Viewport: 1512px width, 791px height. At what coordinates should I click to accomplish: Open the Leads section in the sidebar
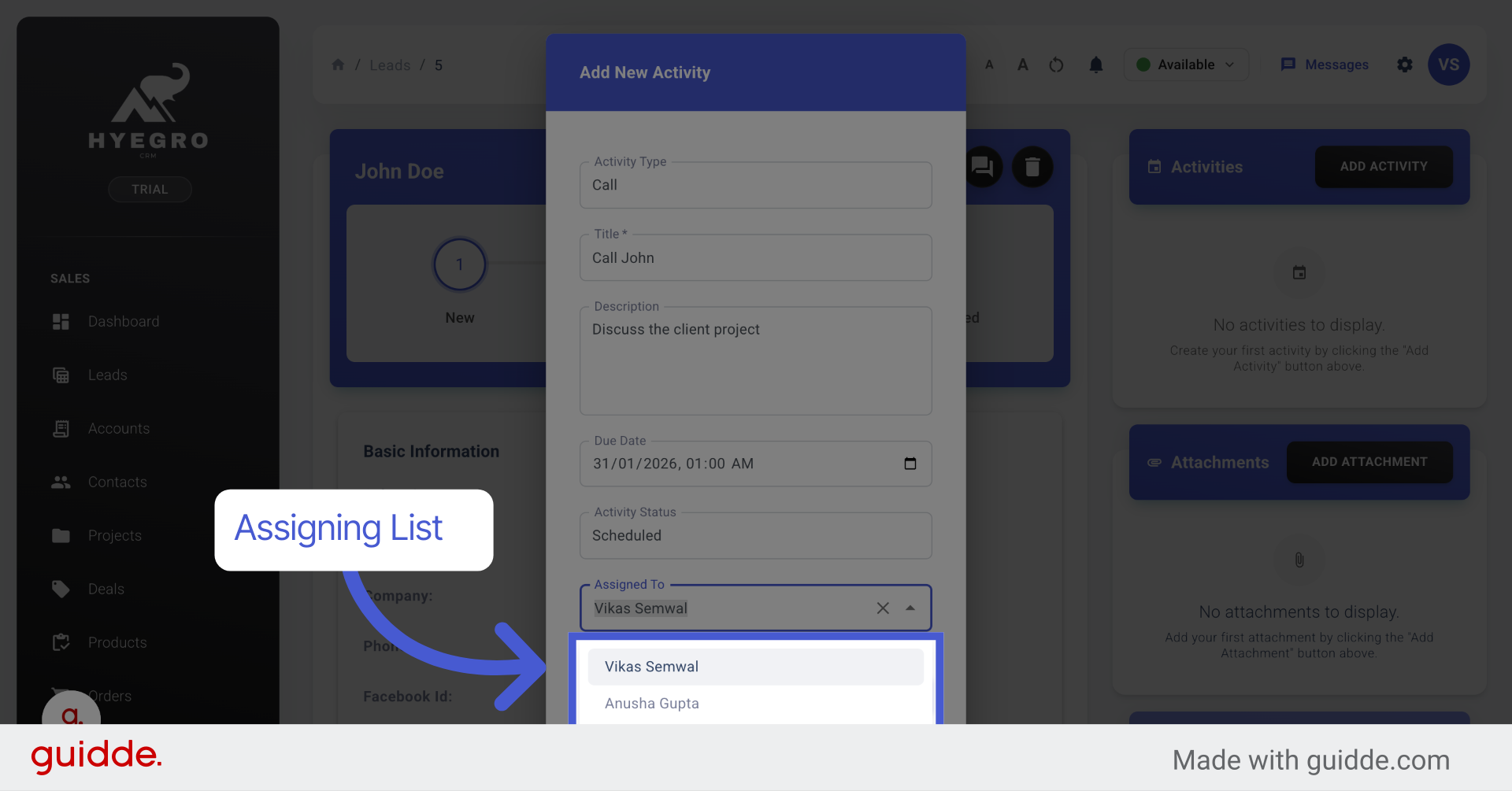(106, 375)
